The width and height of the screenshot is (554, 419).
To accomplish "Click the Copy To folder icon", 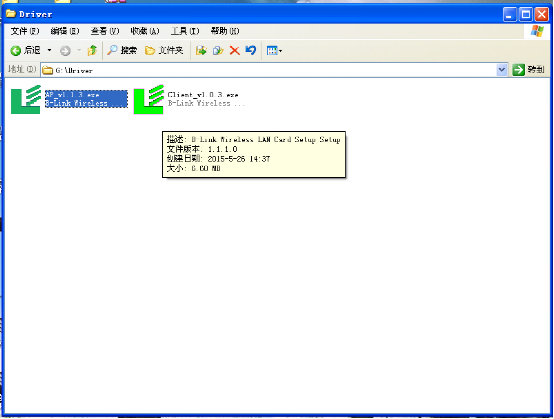I will [x=218, y=51].
